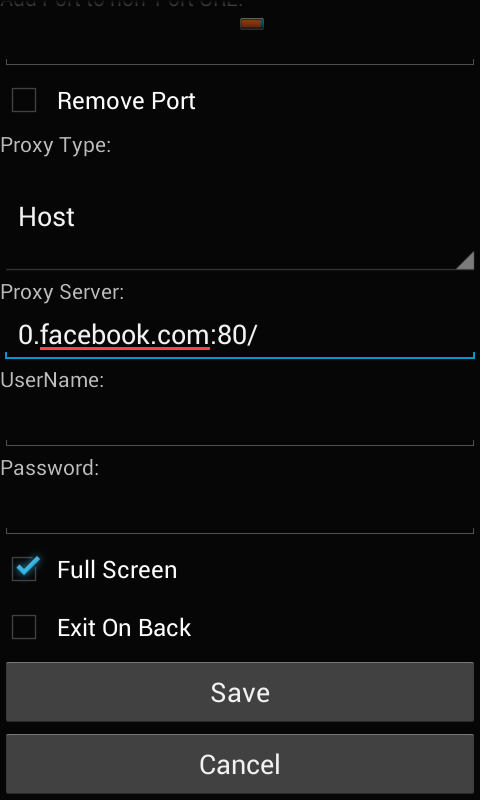Click into the UserName input field

(240, 423)
